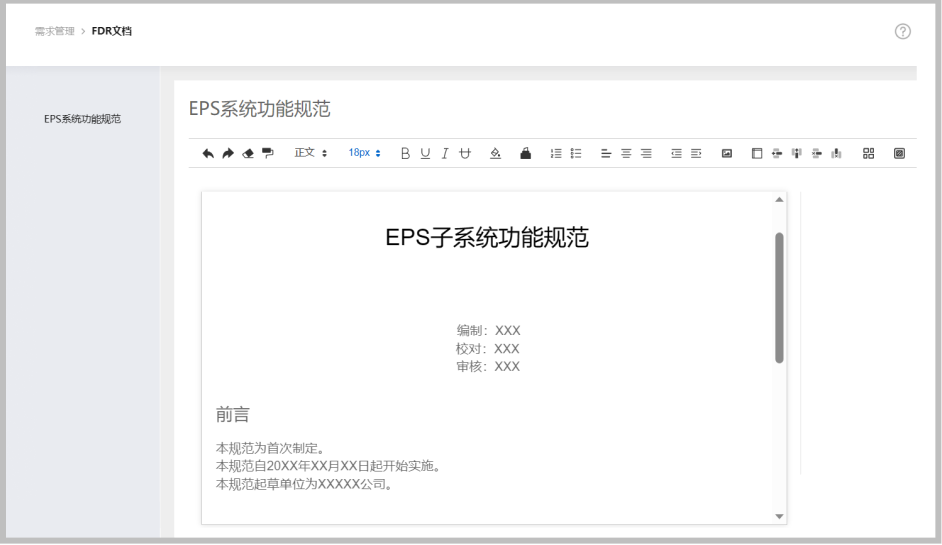Select the eraser clear-format tool
This screenshot has width=942, height=545.
coord(247,153)
